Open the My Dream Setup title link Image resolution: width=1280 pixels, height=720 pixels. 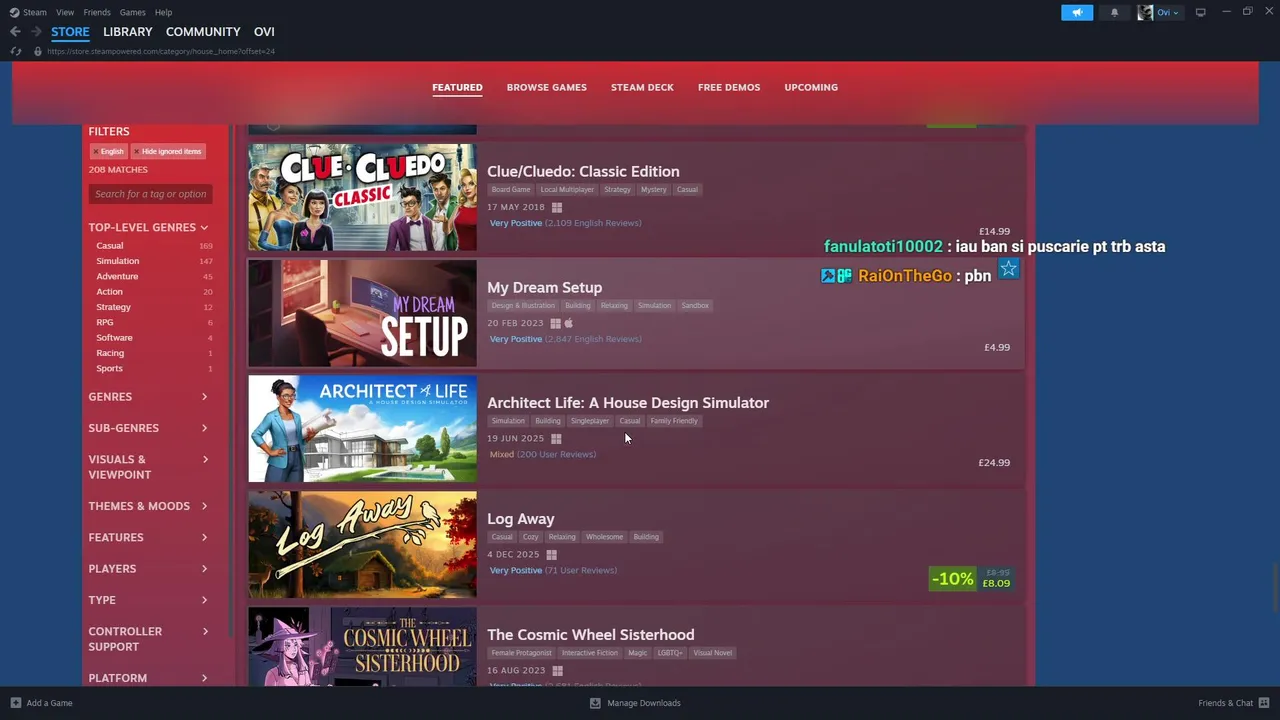point(544,287)
